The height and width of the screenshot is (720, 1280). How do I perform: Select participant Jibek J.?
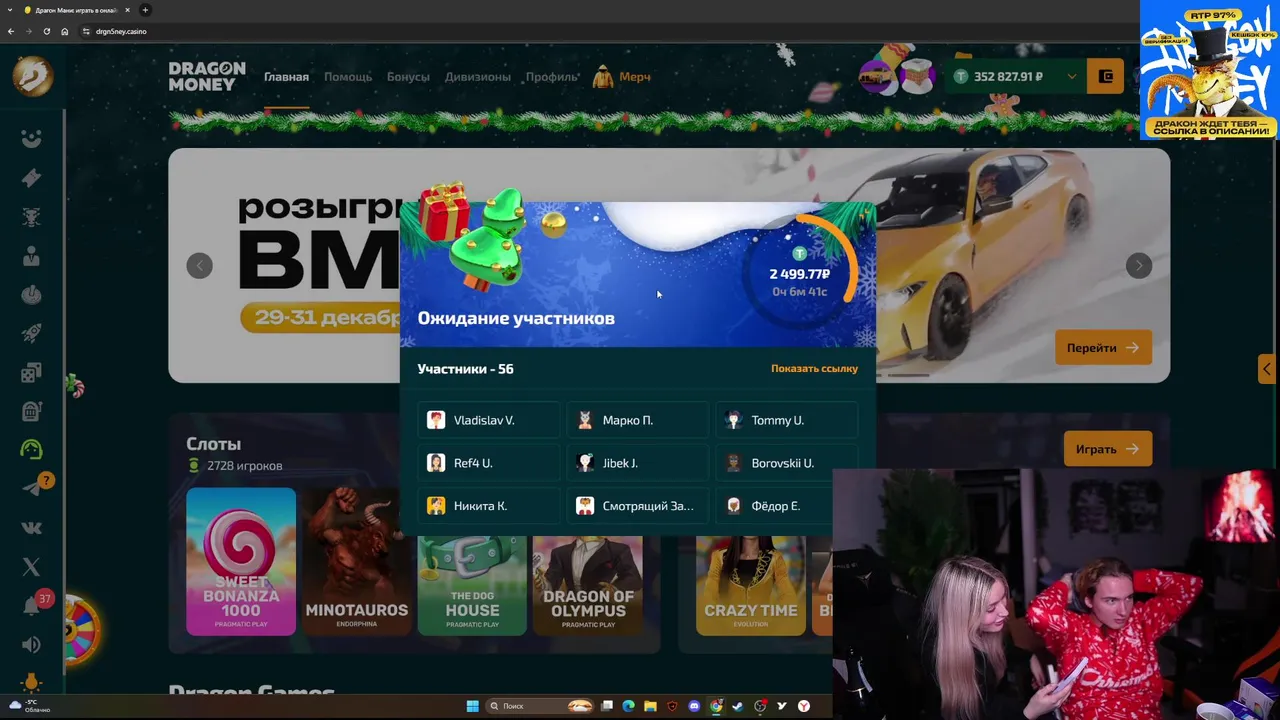[637, 463]
